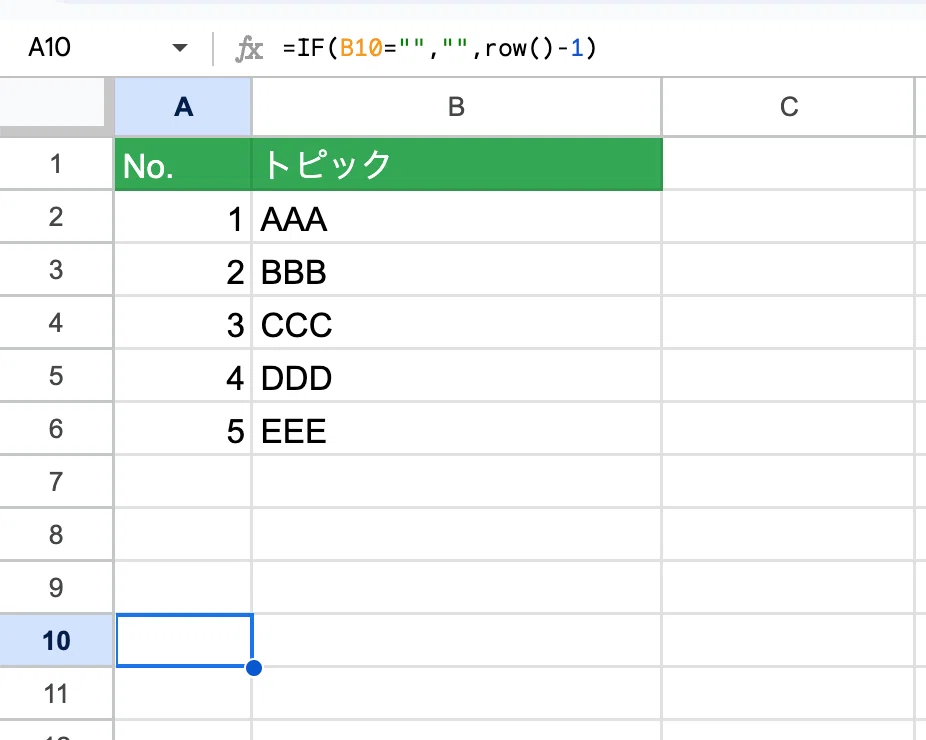Click the cell with number 4
The width and height of the screenshot is (926, 740).
pos(183,376)
